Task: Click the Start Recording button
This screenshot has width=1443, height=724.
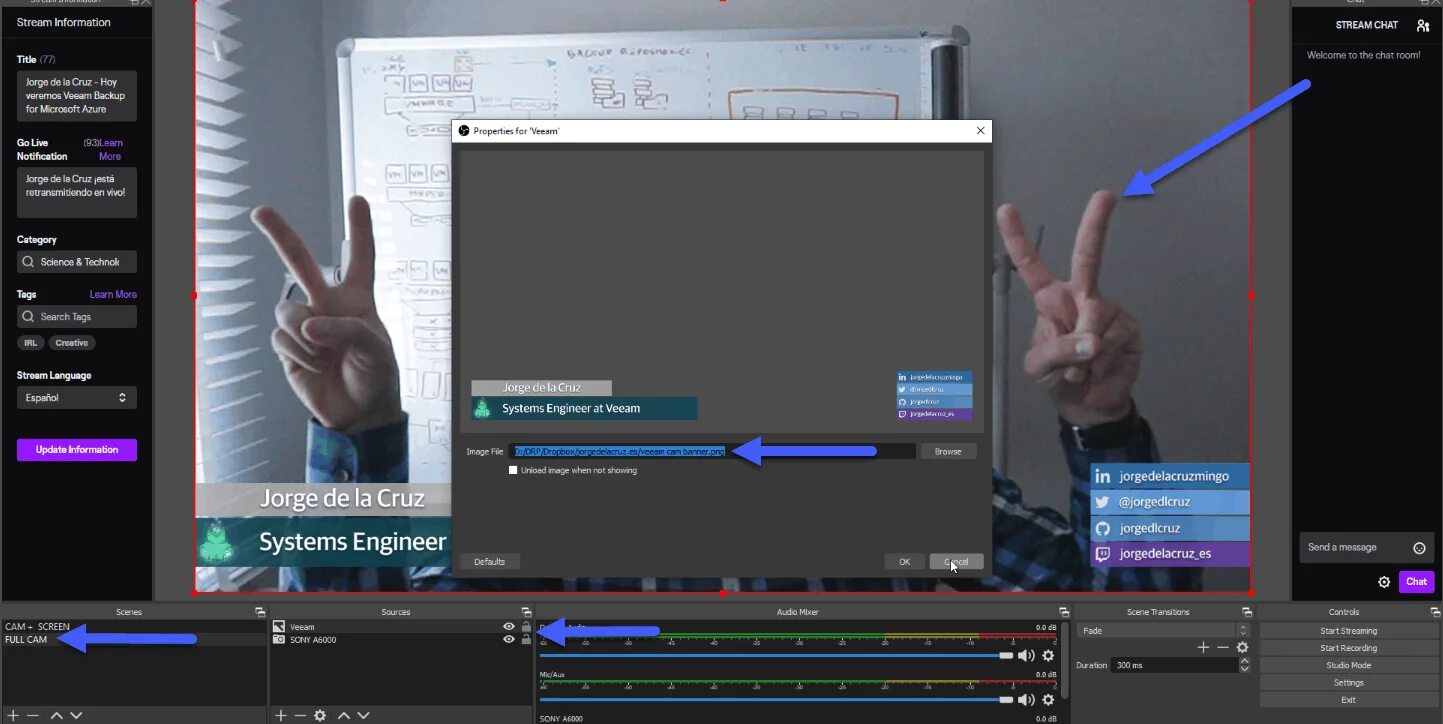Action: tap(1348, 648)
